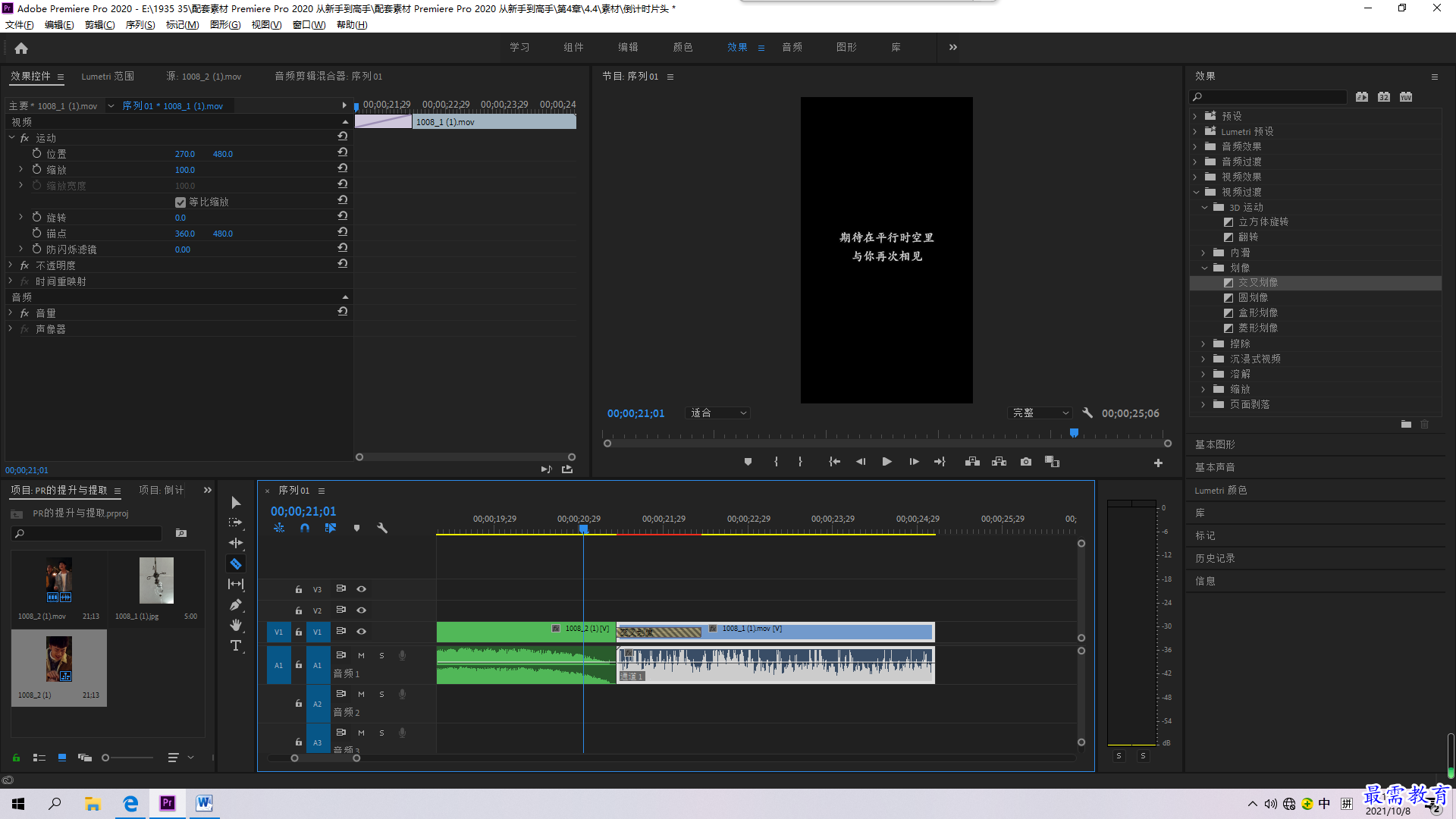Go to In point

tap(834, 462)
